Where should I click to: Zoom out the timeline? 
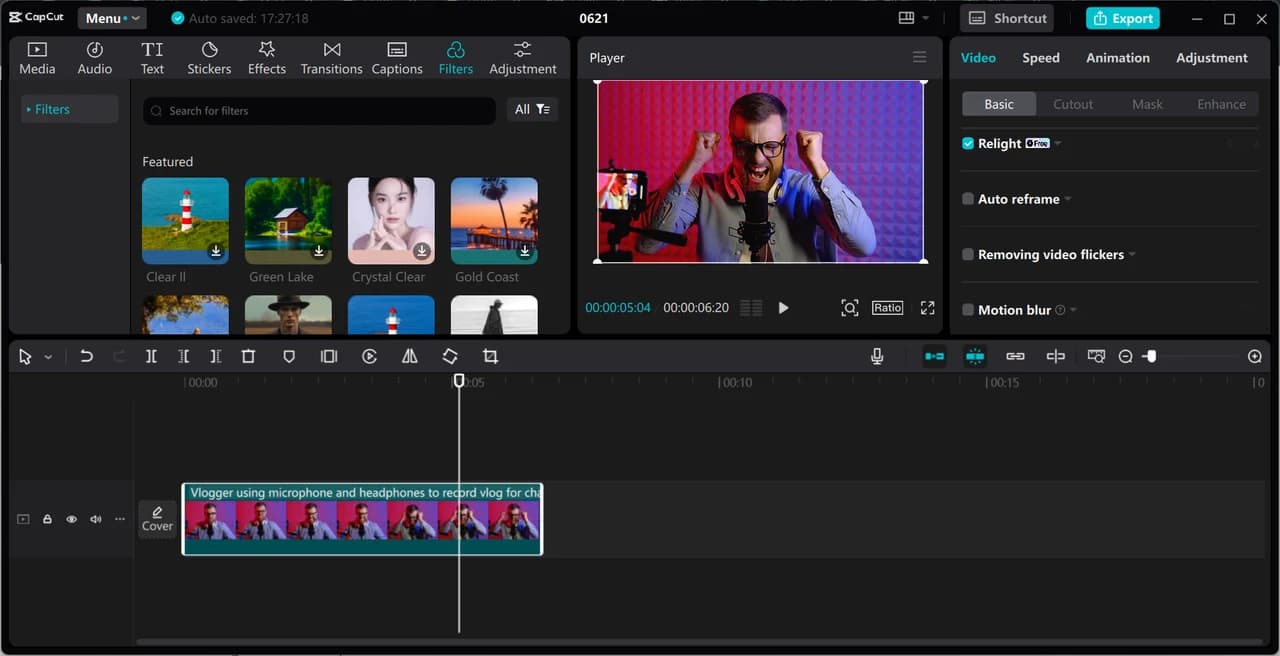(1126, 356)
